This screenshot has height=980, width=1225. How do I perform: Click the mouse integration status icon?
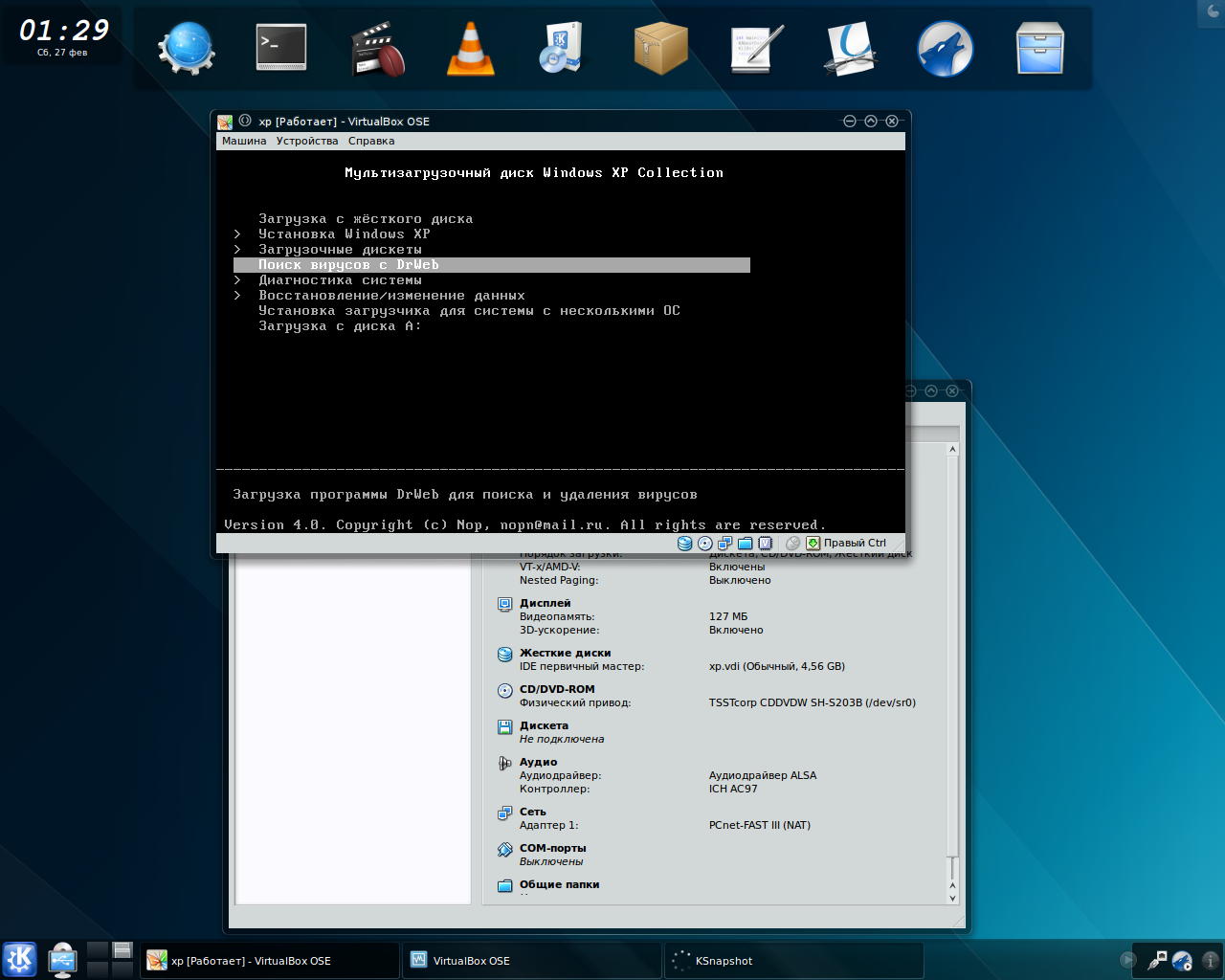[792, 543]
